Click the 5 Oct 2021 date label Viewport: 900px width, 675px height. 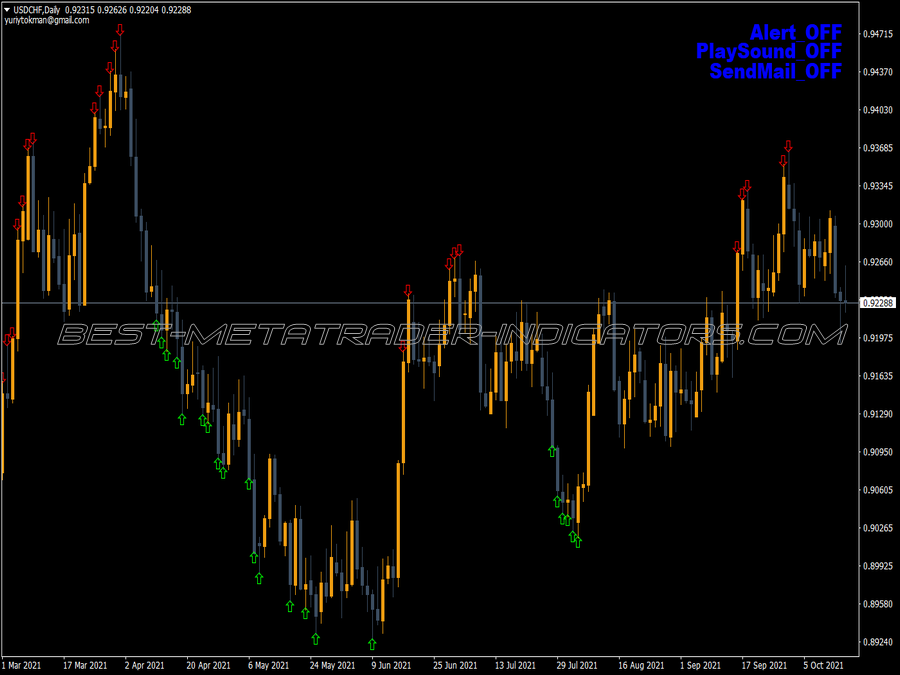click(823, 665)
